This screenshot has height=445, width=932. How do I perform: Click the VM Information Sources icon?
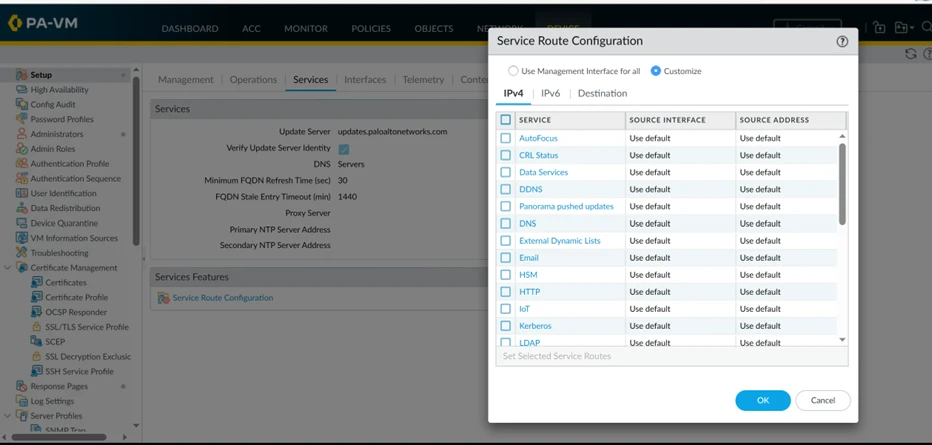(21, 238)
